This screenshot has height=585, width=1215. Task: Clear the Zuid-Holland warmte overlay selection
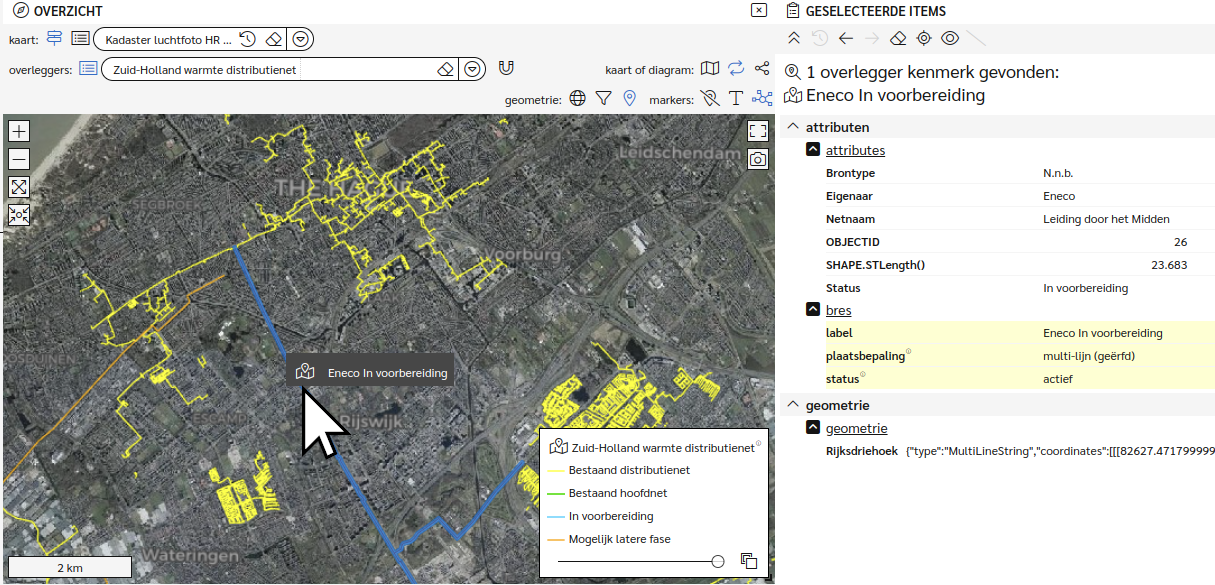click(447, 69)
